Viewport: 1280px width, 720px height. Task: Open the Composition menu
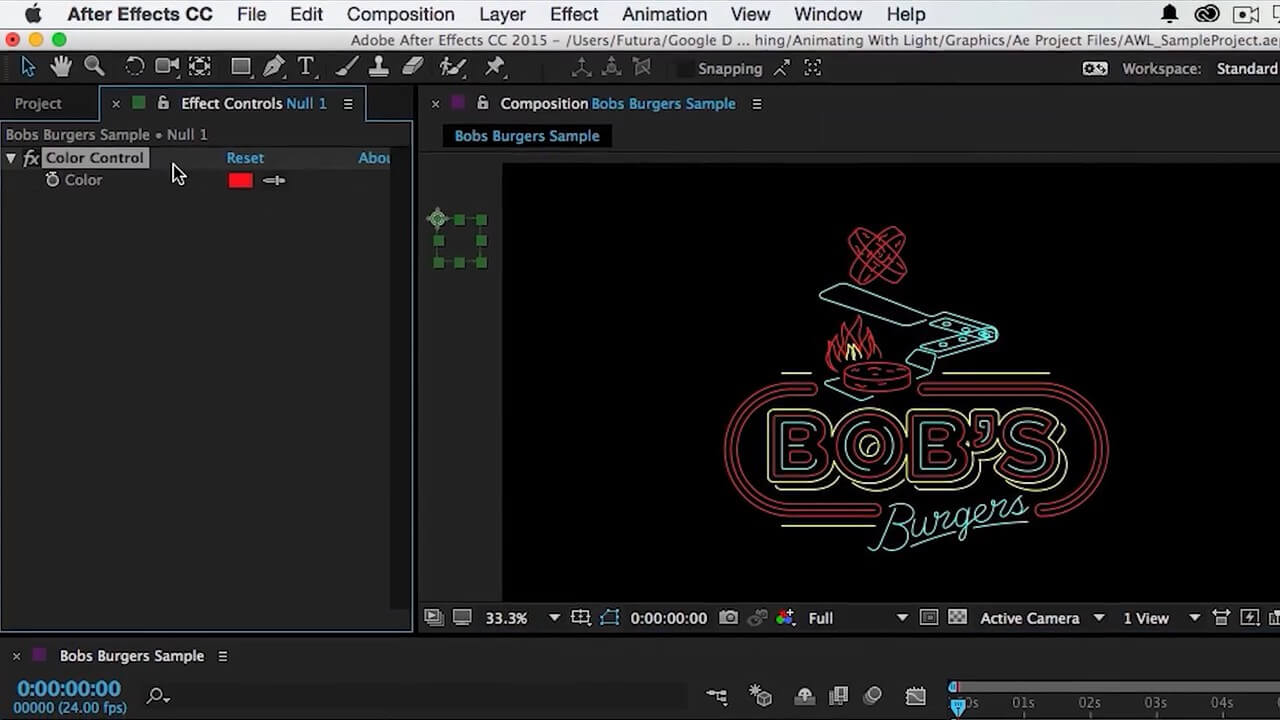[400, 14]
